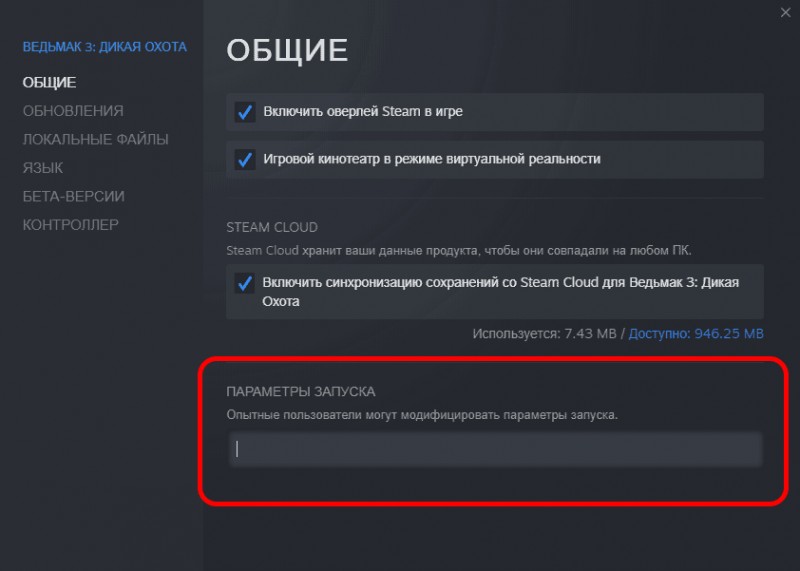Open the ЯЗЫК settings section
The image size is (800, 571).
click(x=43, y=168)
